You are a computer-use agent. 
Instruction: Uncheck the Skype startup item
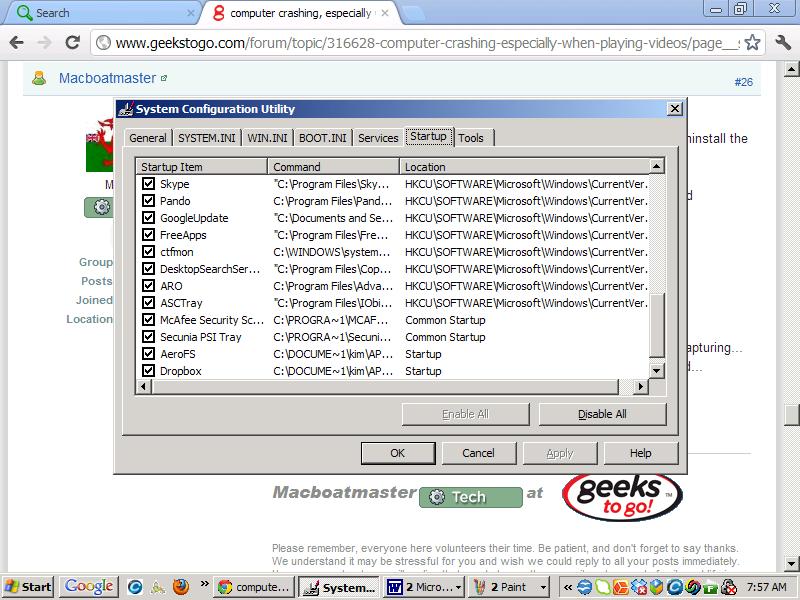[148, 184]
